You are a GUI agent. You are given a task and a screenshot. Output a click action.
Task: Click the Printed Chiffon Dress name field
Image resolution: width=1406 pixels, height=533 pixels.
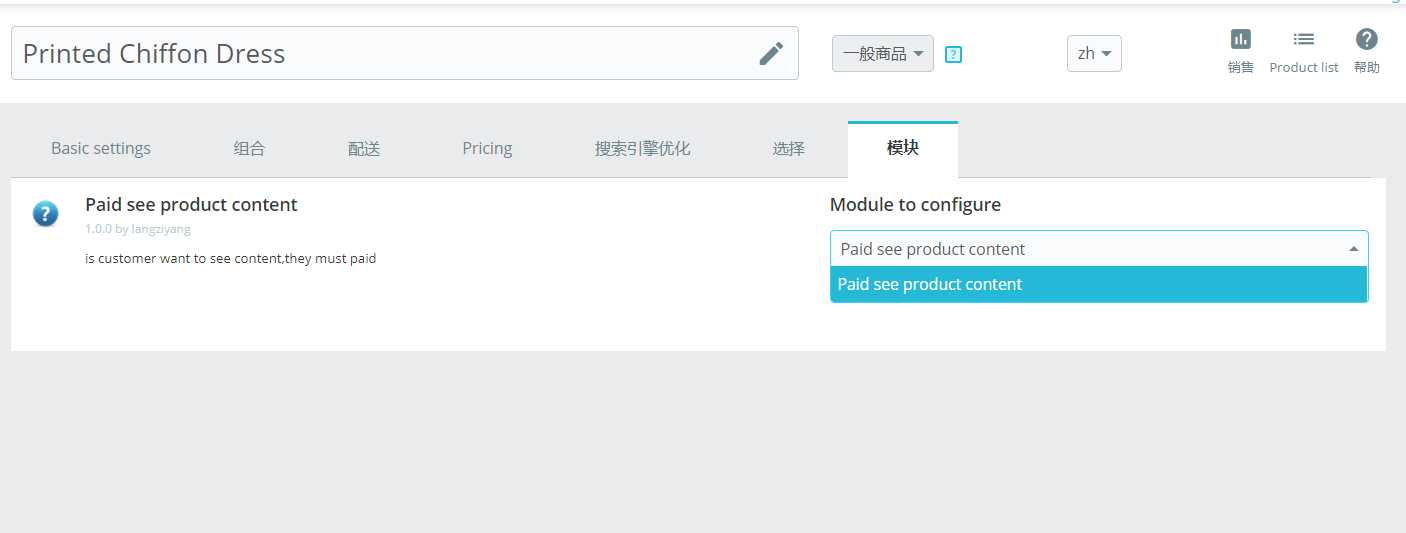point(405,53)
